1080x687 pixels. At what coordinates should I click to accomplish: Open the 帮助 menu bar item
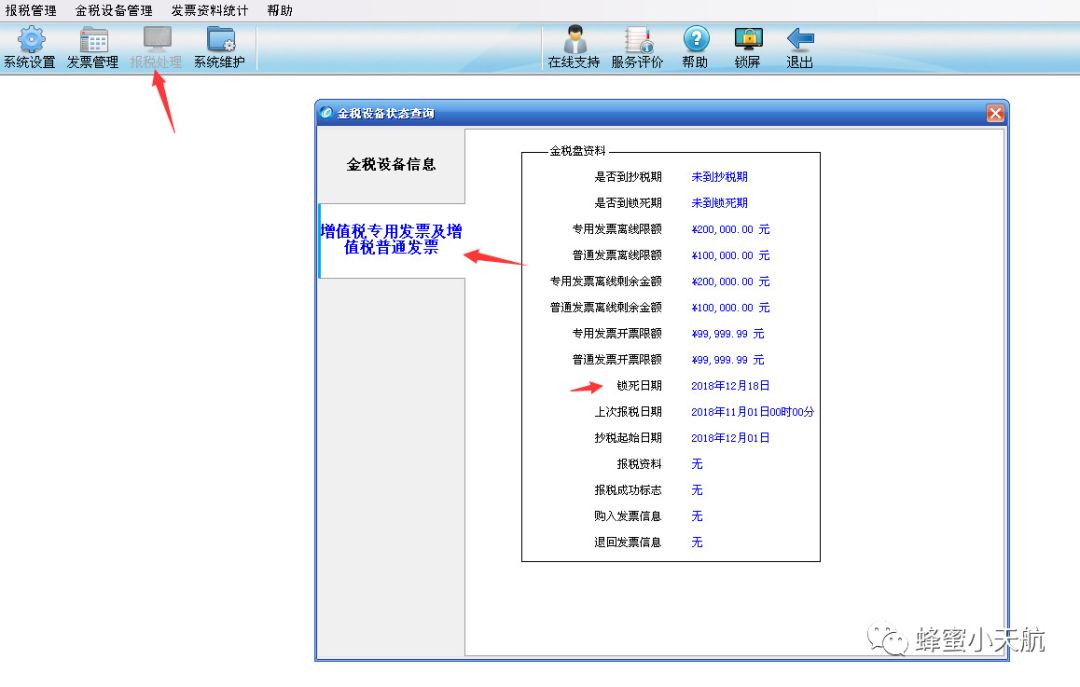click(279, 11)
